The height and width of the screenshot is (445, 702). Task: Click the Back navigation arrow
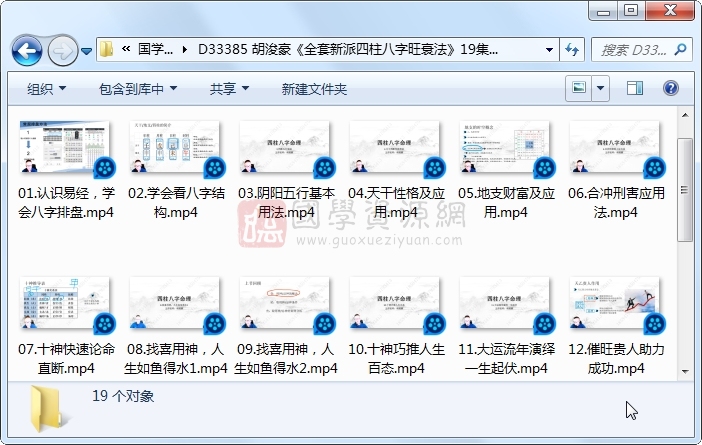[27, 51]
